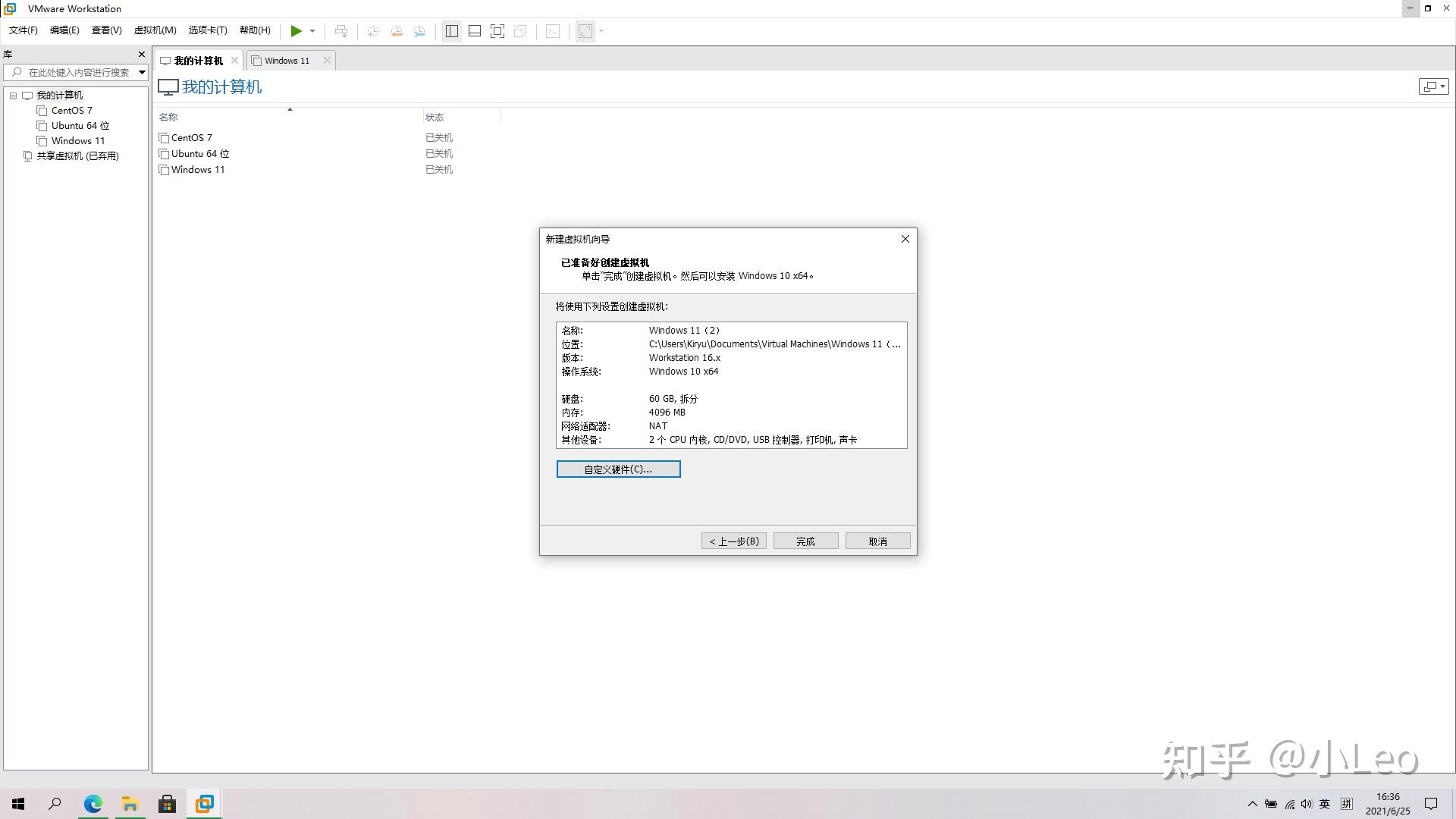Switch to the Windows 11 tab
The width and height of the screenshot is (1456, 819).
(x=287, y=61)
